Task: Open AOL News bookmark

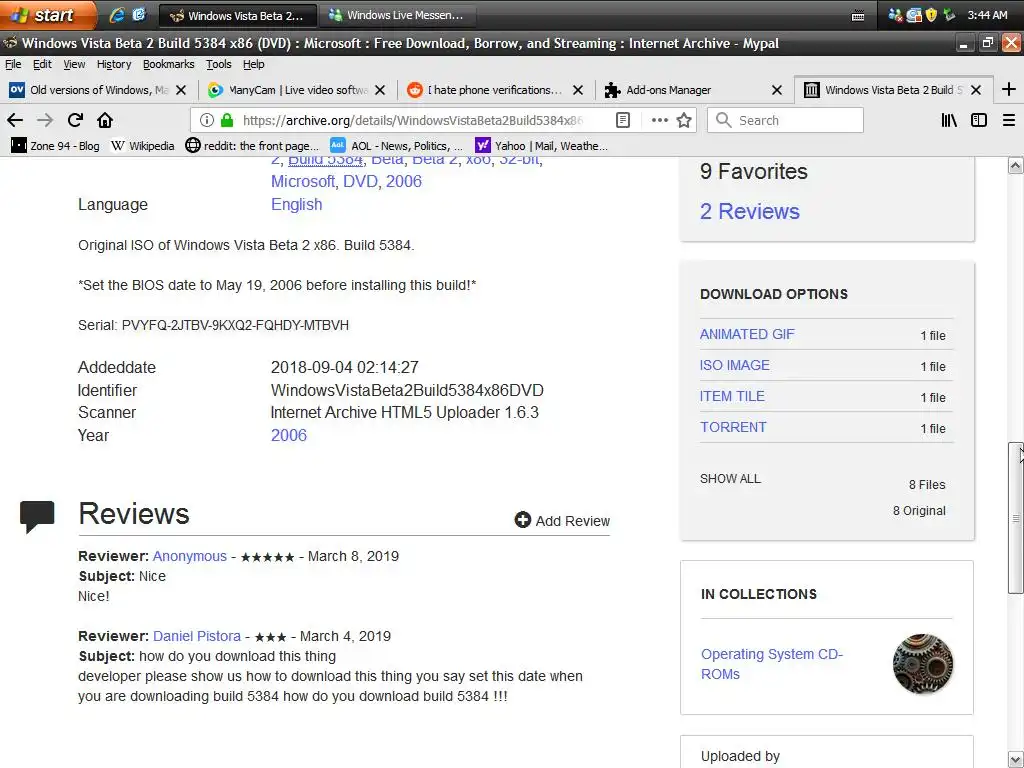Action: pos(396,146)
